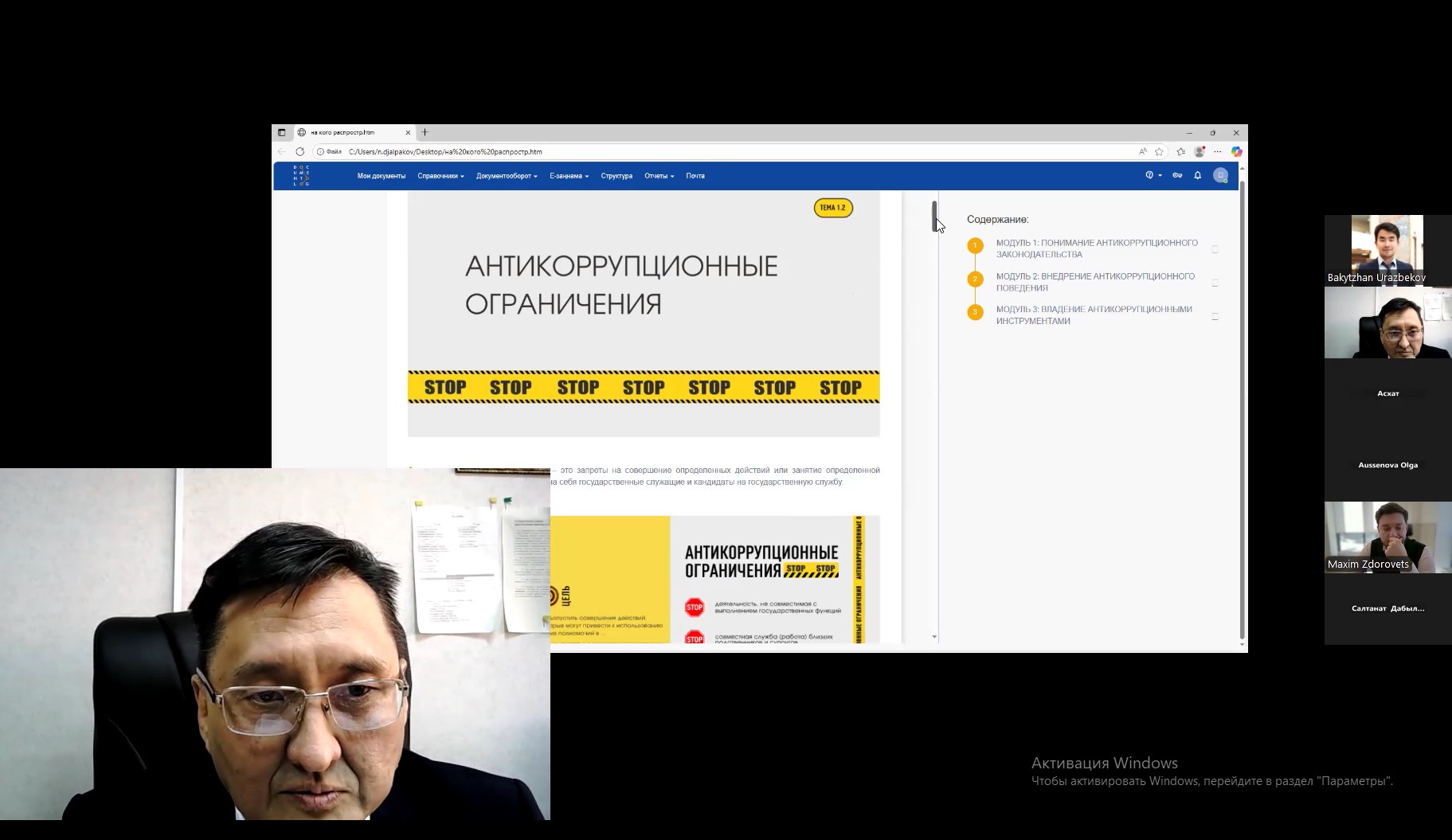Open the Отчеты dropdown
Screen dimensions: 1452x840
(x=658, y=175)
